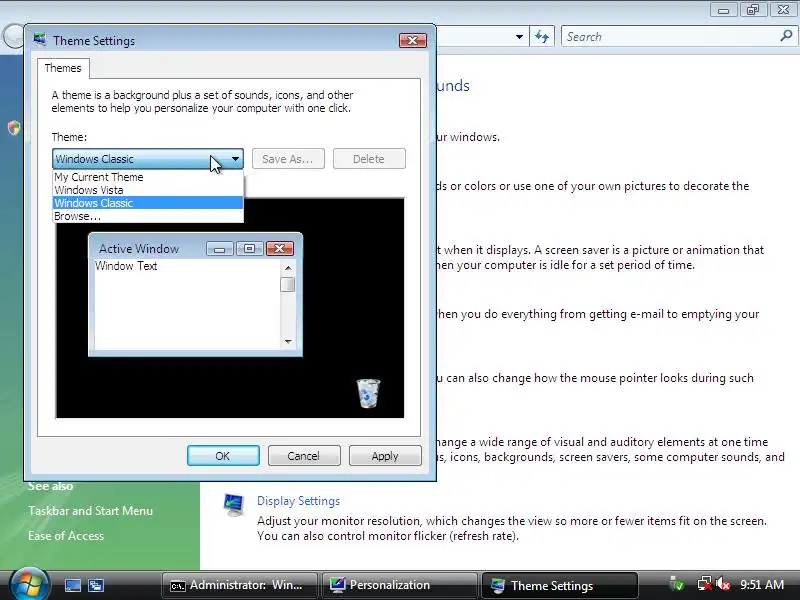
Task: Cancel the Theme Settings dialog
Action: point(304,456)
